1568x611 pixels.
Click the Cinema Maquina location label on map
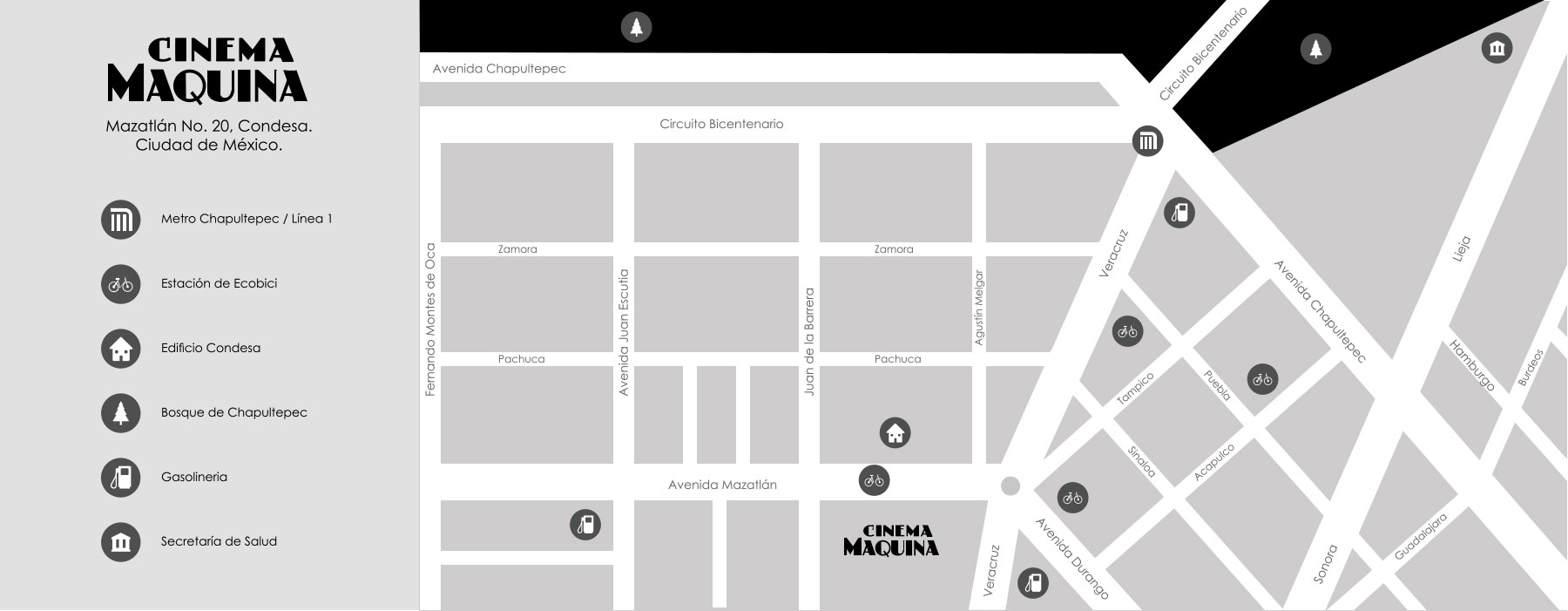890,540
